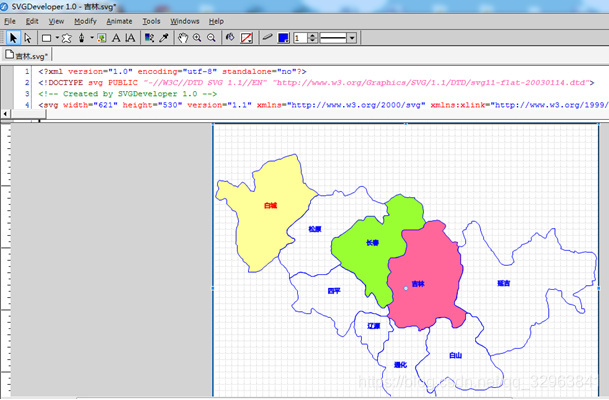Open the View menu
The image size is (609, 400).
[x=56, y=21]
